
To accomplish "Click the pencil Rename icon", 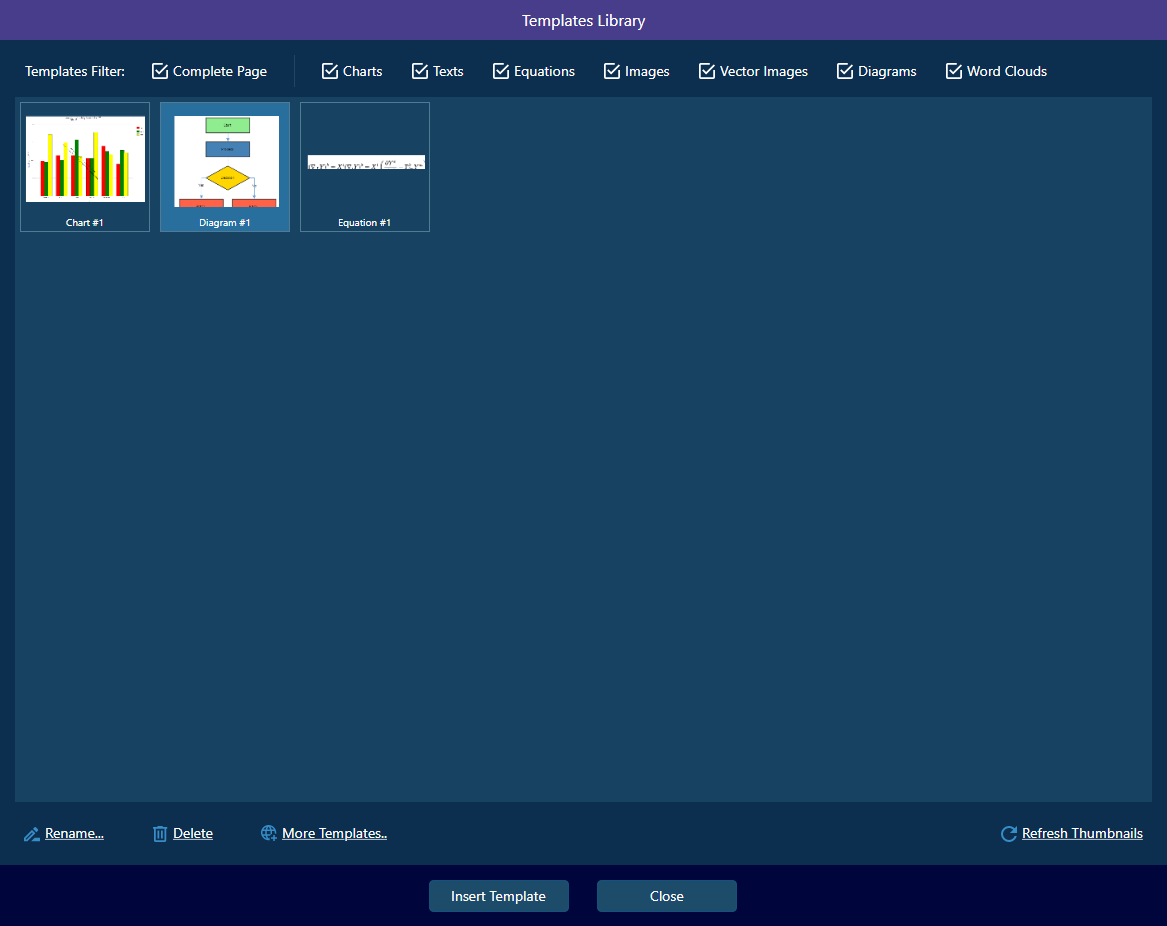I will 31,834.
